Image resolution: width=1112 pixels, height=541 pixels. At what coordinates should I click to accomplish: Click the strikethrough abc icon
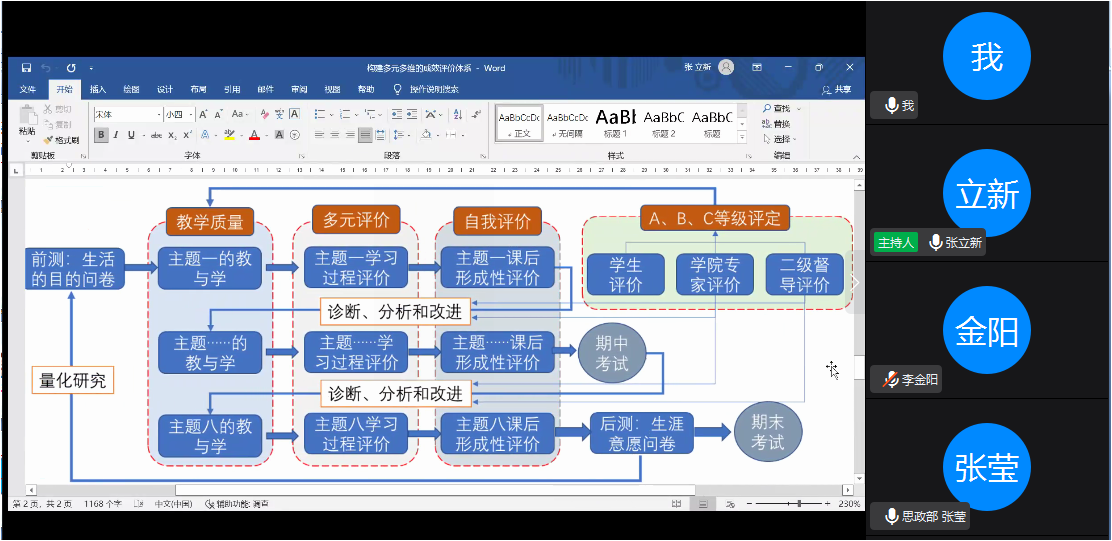tap(156, 135)
